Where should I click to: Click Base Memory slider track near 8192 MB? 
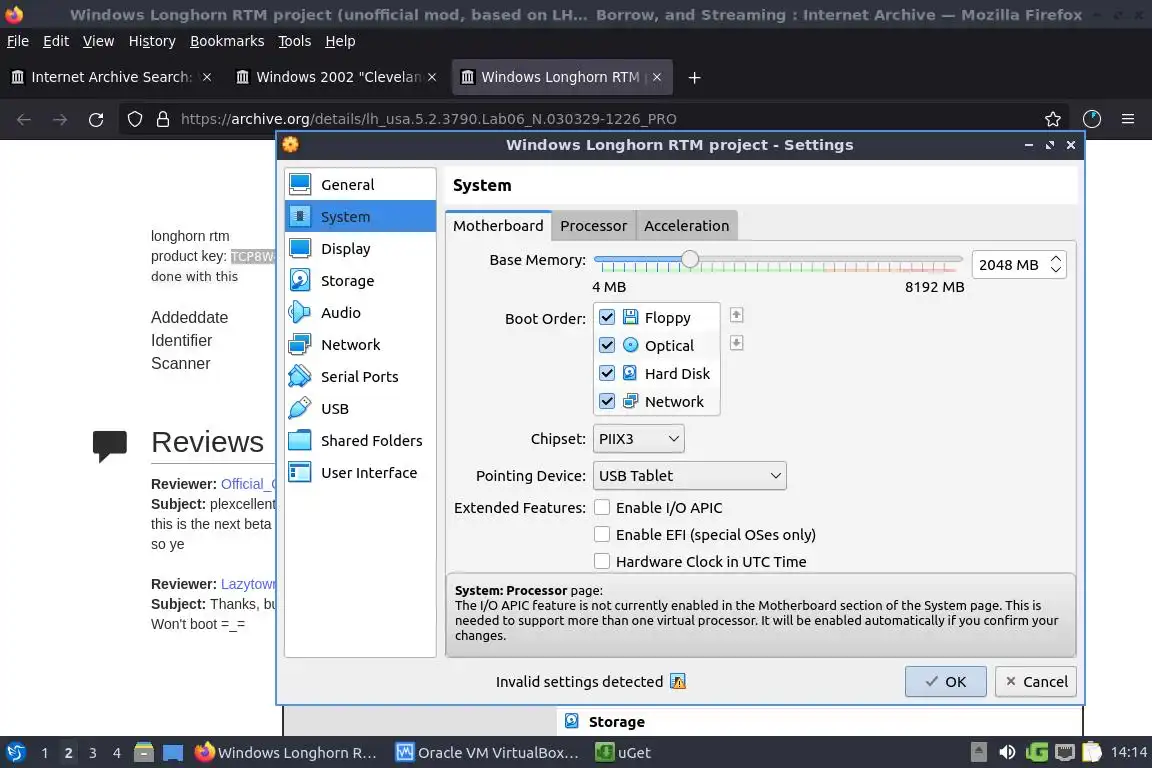(959, 260)
